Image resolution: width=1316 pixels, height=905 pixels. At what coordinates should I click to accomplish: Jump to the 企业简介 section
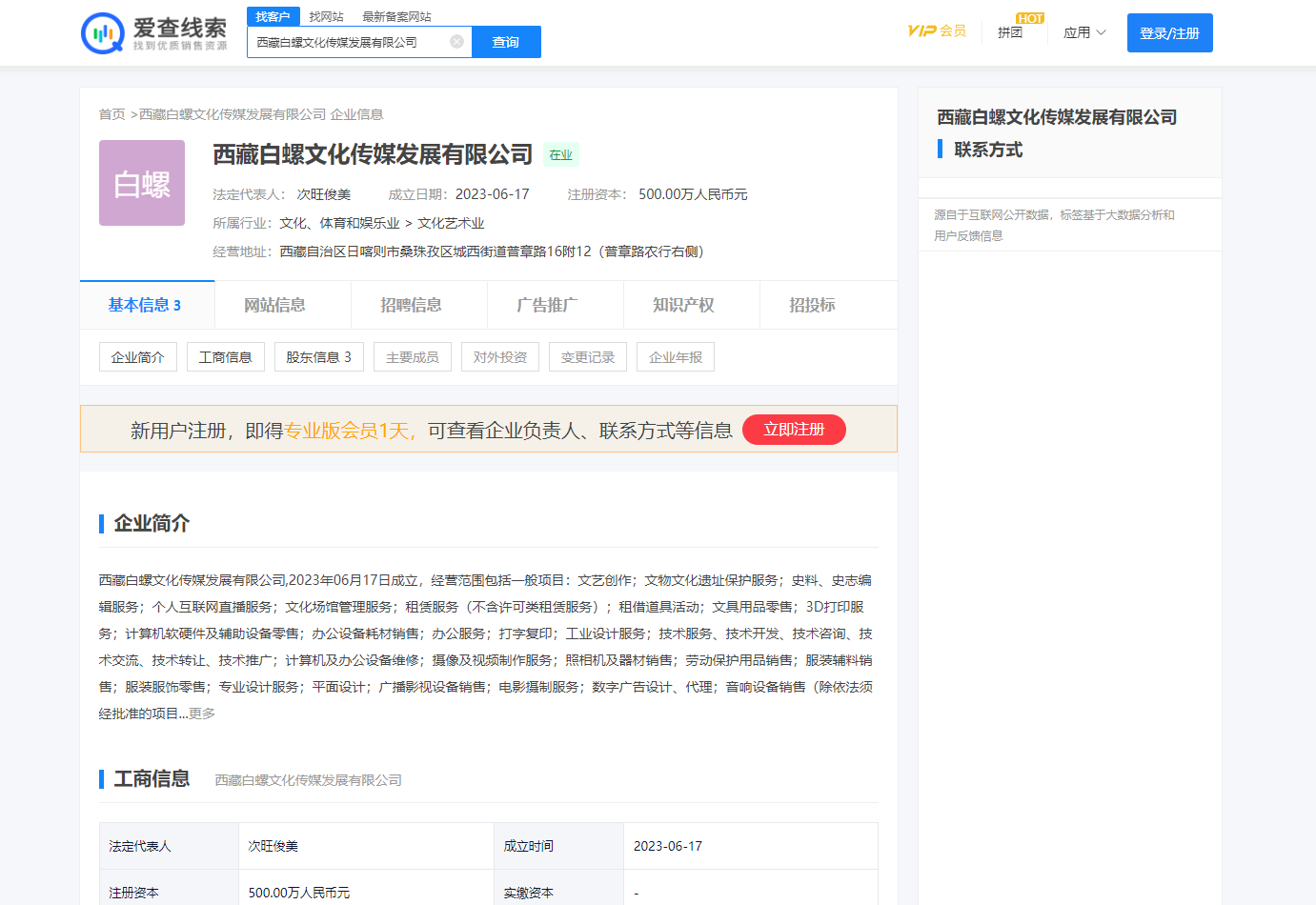click(138, 357)
